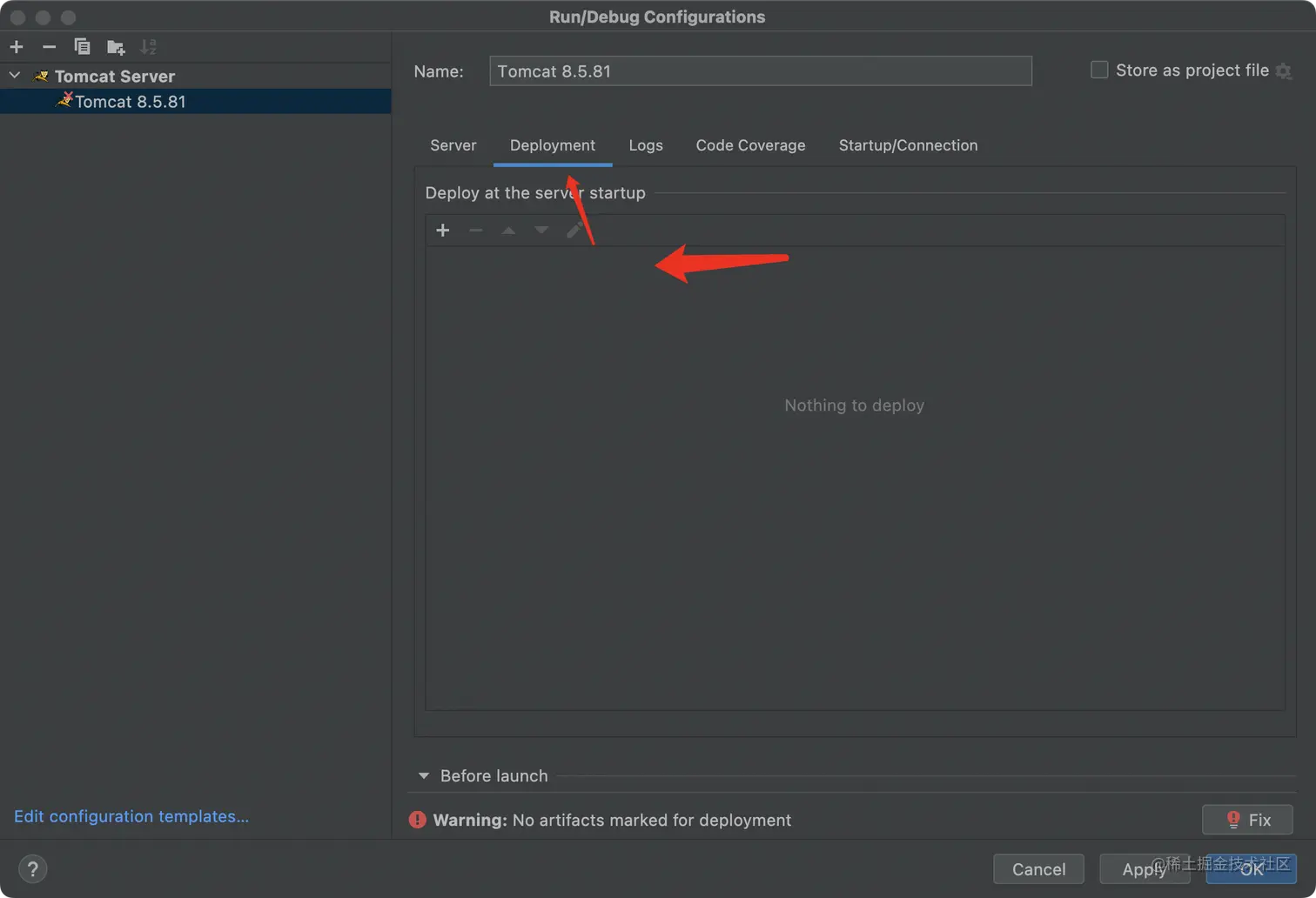Go to the Code Coverage tab

[x=750, y=145]
